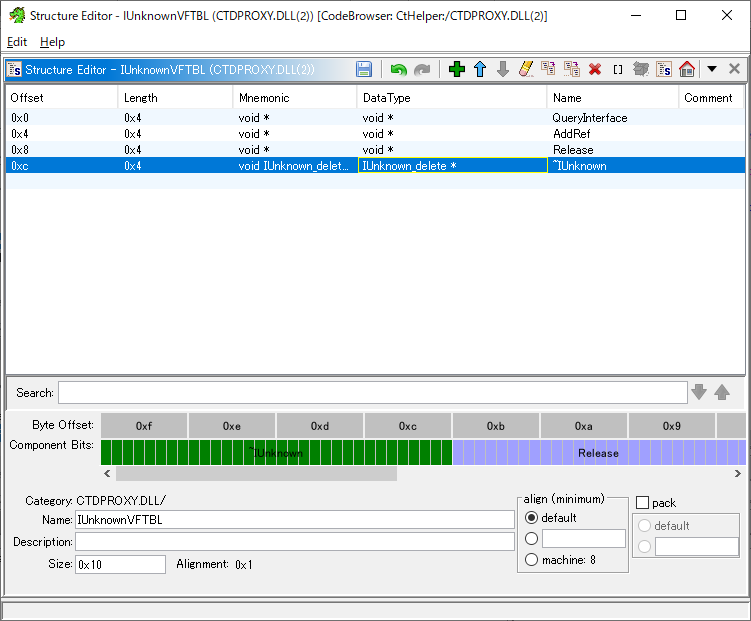Image resolution: width=751 pixels, height=621 pixels.
Task: Move the selected component up with the blue arrow
Action: (479, 69)
